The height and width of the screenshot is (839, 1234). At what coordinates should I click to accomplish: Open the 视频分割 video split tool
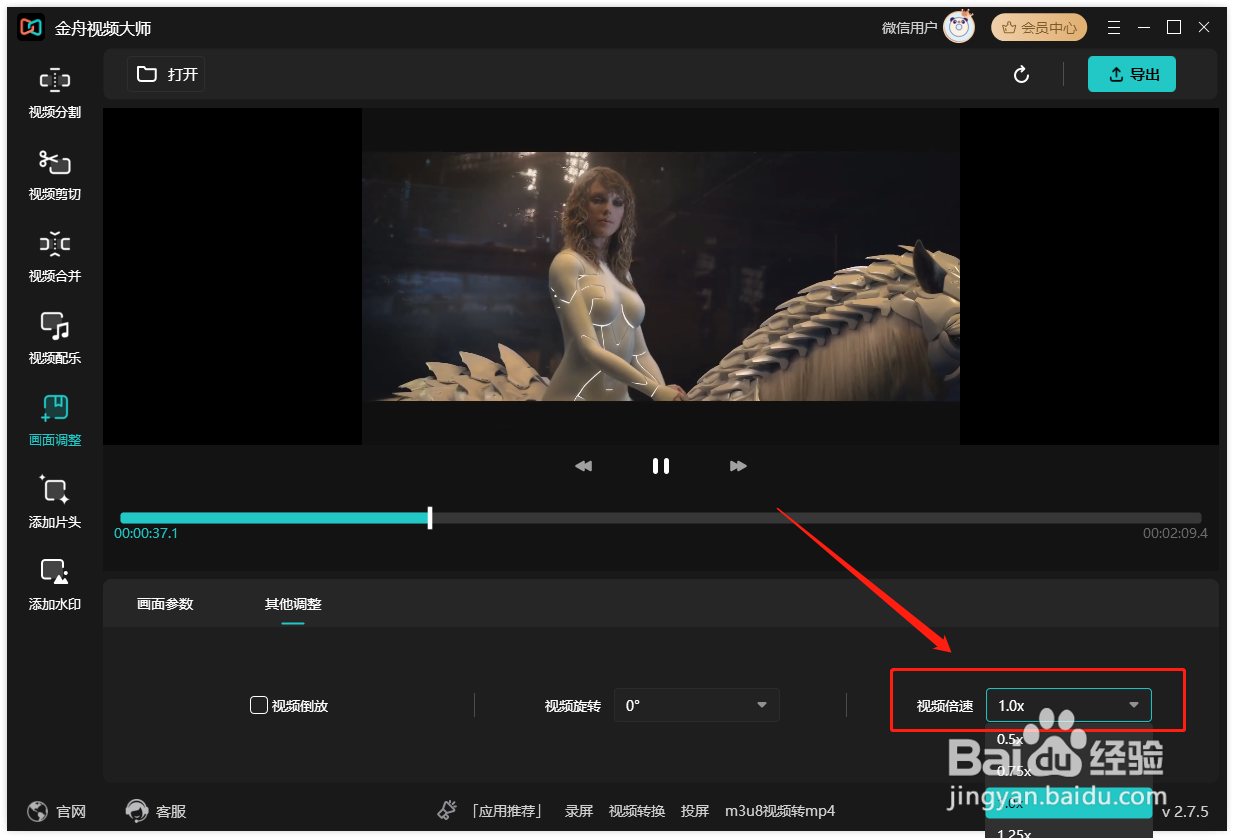point(55,93)
